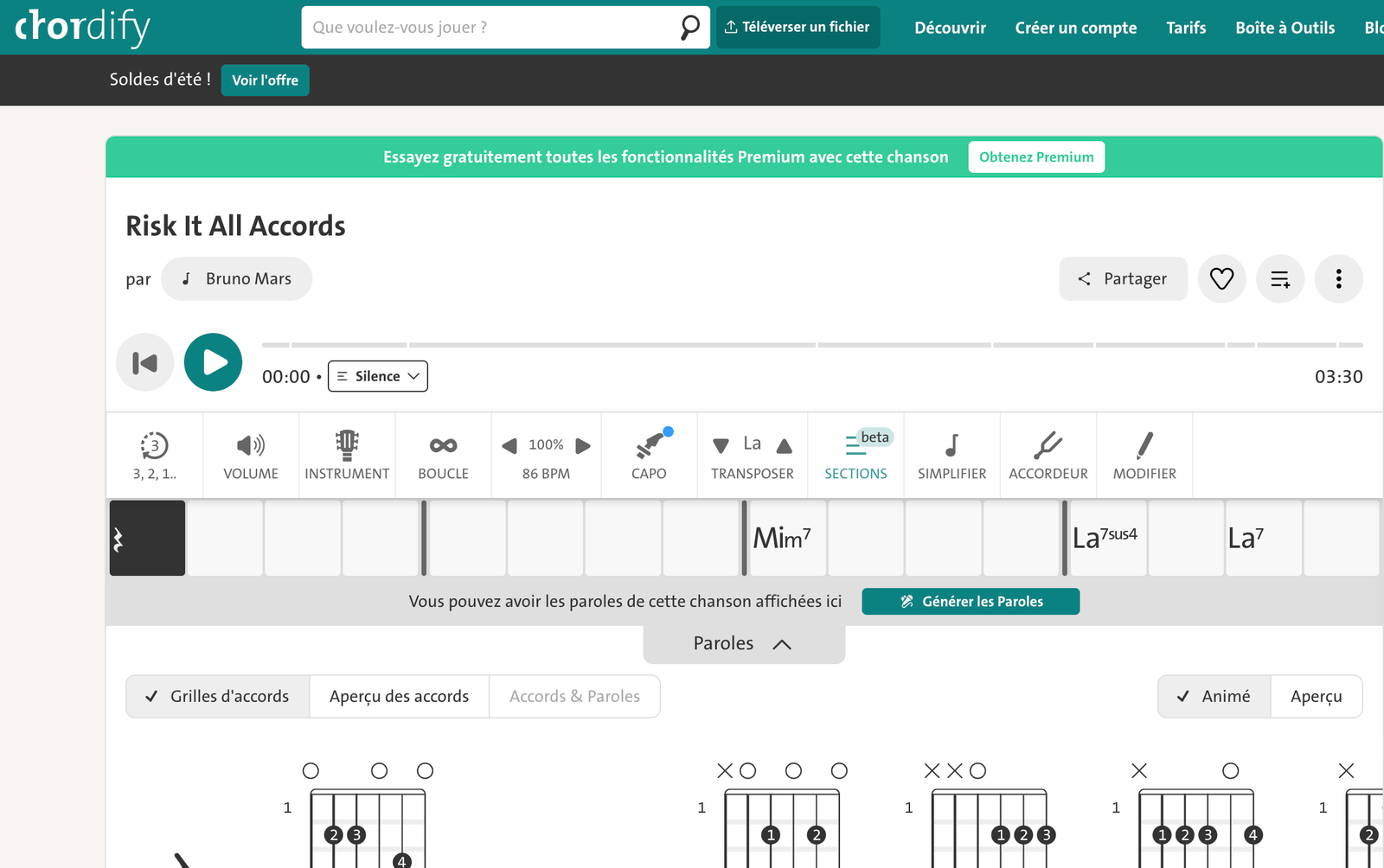The width and height of the screenshot is (1384, 868).
Task: Select the Accords & Paroles tab
Action: point(574,697)
